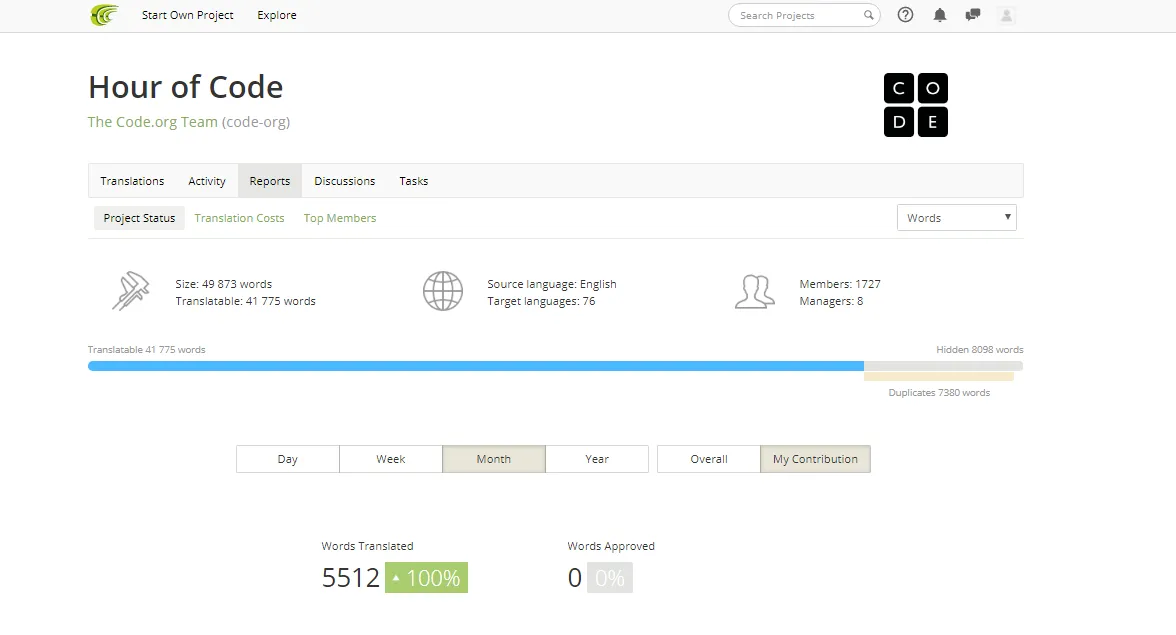Select the Month period toggle
The image size is (1176, 635).
point(494,459)
